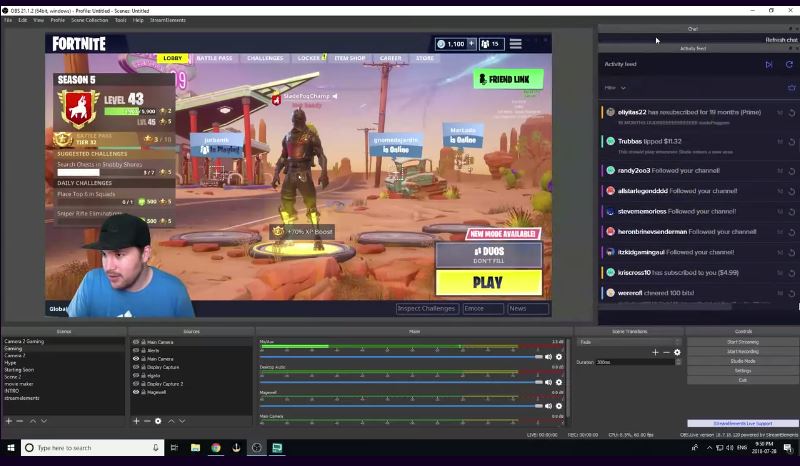
Task: Adjust the Magewell volume slider
Action: coord(402,406)
